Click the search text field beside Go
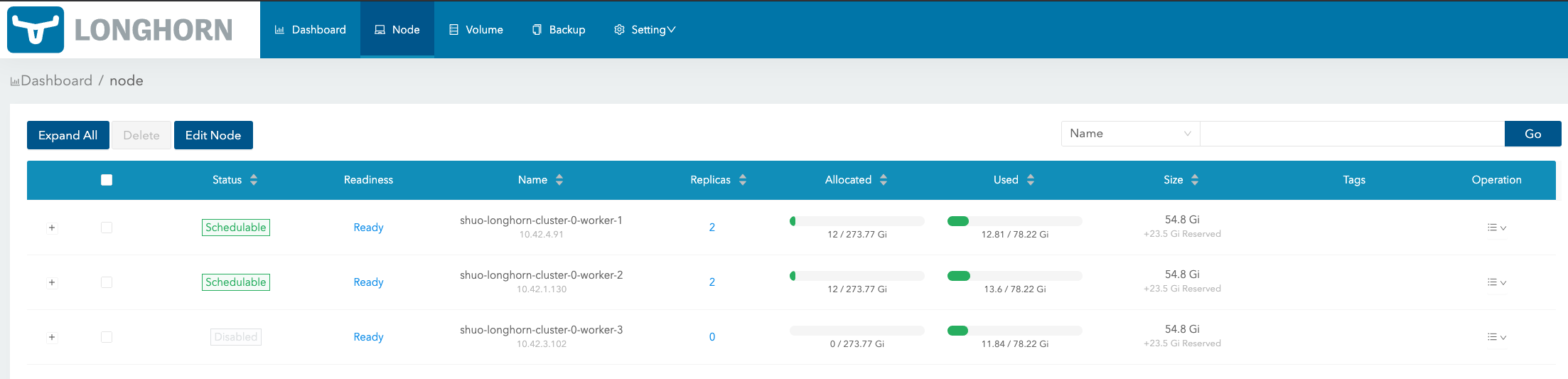 click(1351, 134)
